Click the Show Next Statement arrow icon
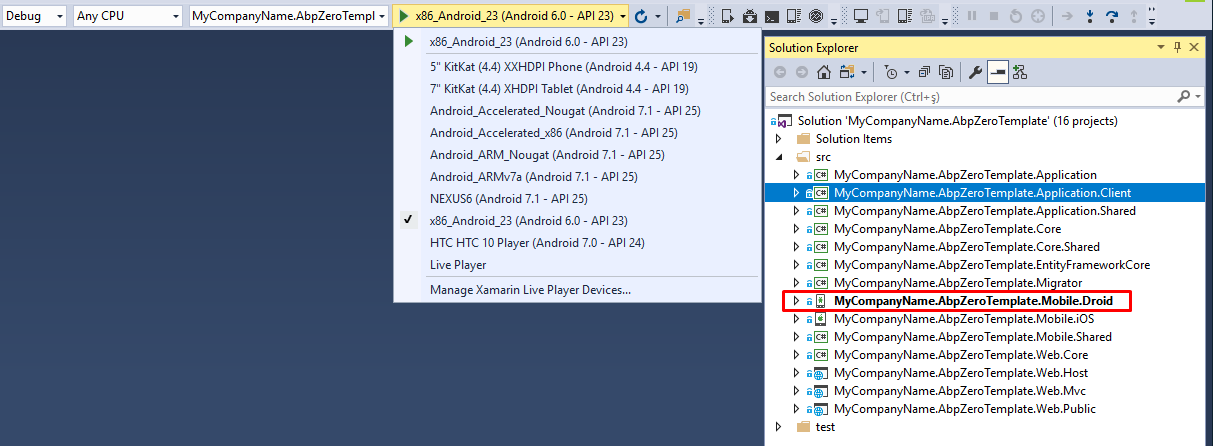The image size is (1213, 446). (1066, 17)
